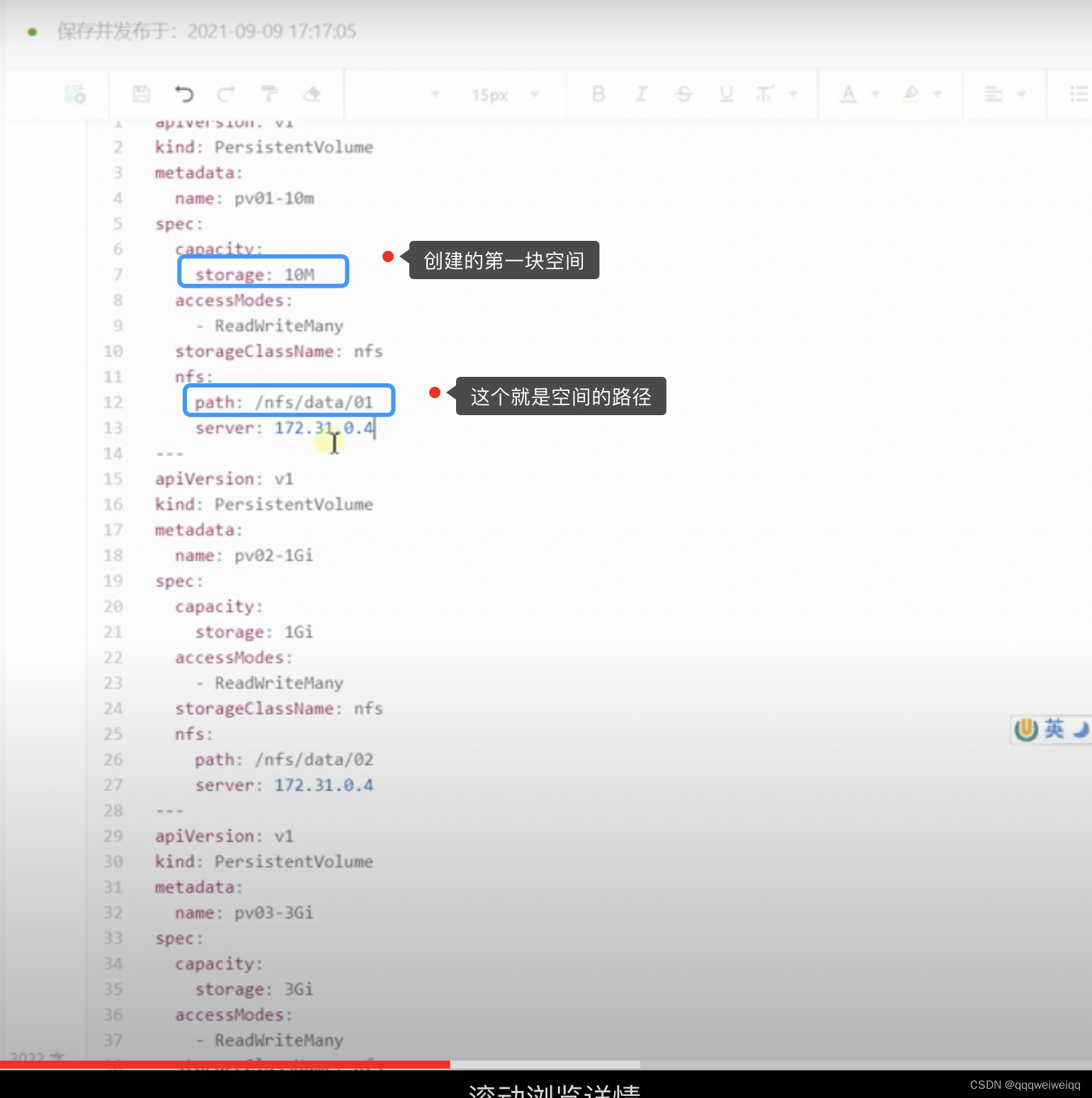Redo the last undone edit
This screenshot has height=1098, width=1092.
click(x=227, y=94)
